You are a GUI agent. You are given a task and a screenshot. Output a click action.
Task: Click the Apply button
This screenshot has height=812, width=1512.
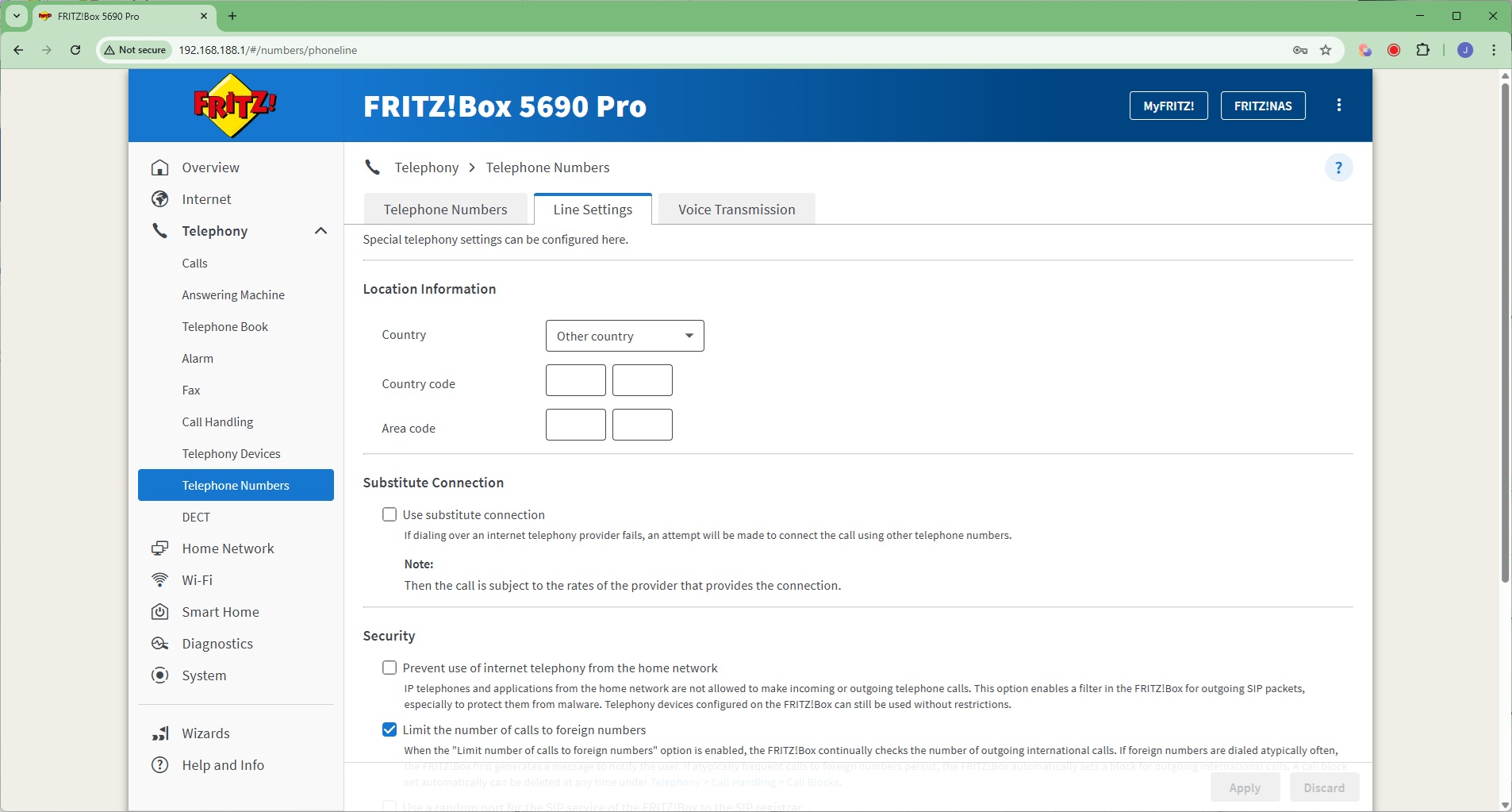pyautogui.click(x=1245, y=787)
